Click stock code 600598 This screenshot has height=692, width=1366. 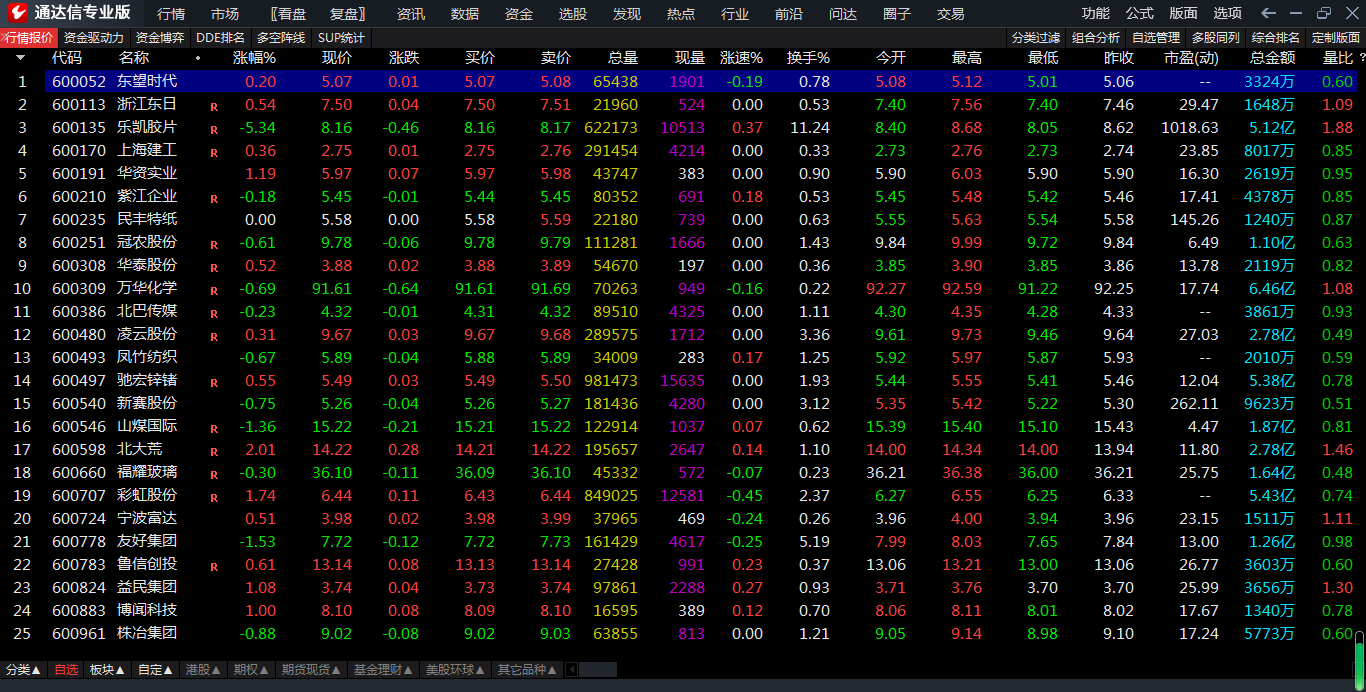[78, 450]
